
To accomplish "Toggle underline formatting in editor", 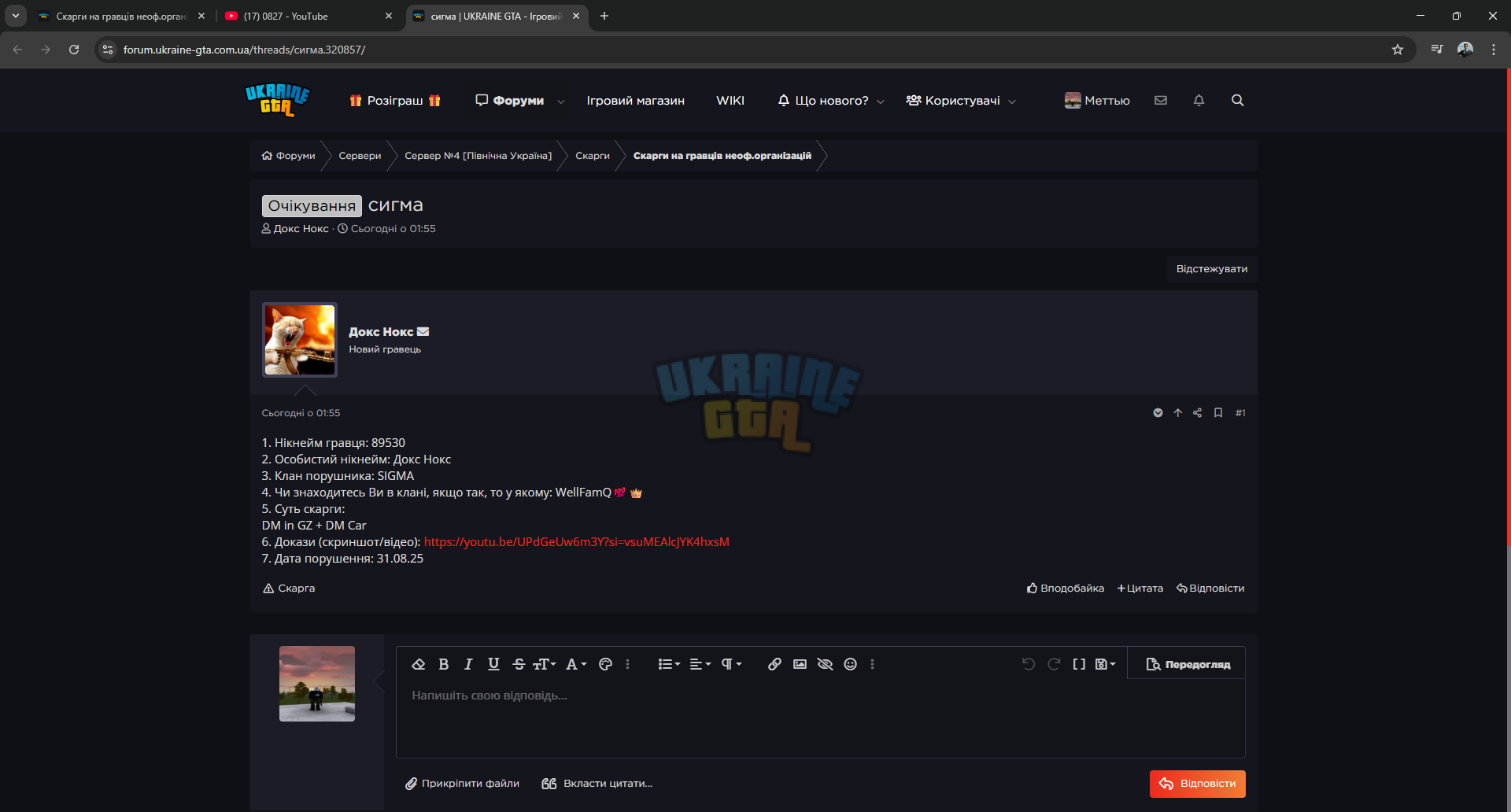I will click(x=493, y=664).
